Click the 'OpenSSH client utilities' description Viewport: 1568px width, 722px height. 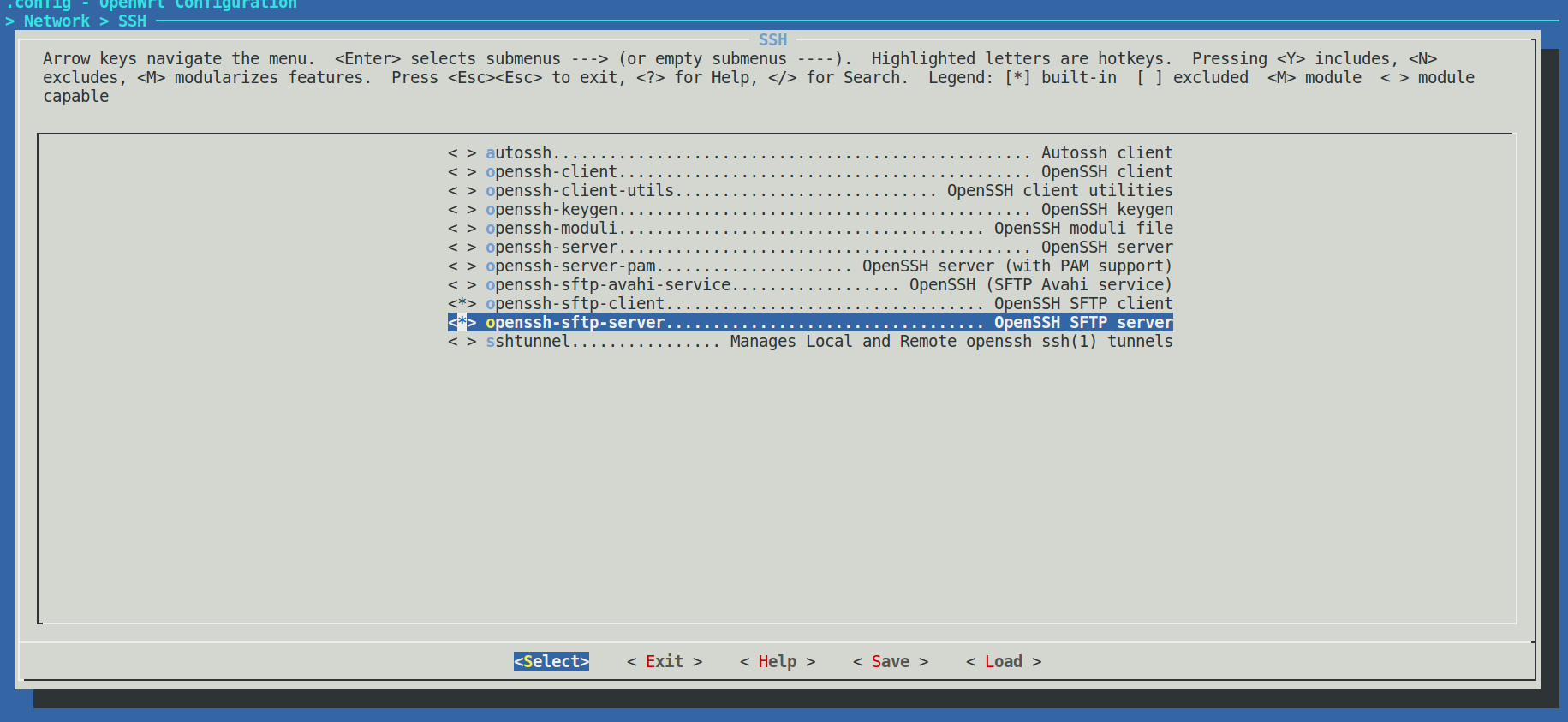click(x=1060, y=191)
